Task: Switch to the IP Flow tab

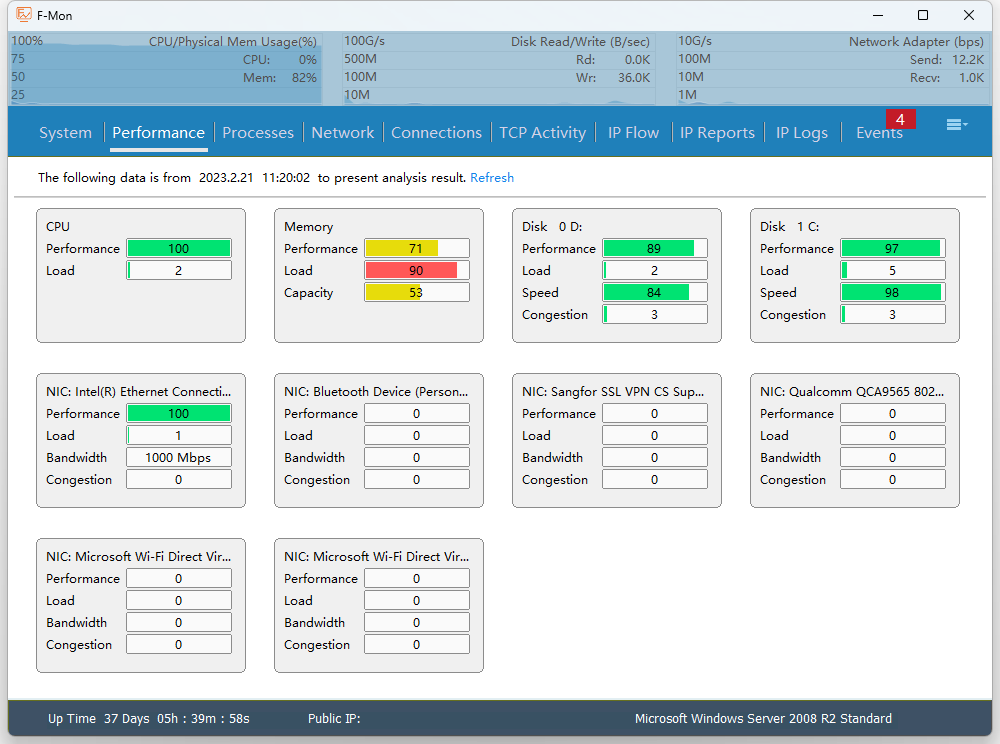Action: (633, 133)
